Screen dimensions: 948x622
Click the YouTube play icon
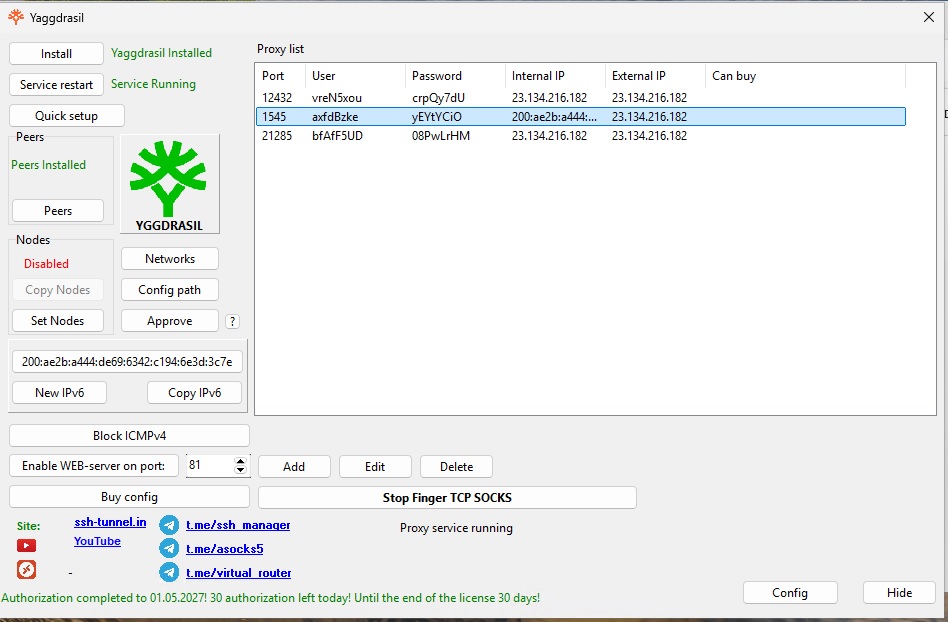[26, 546]
